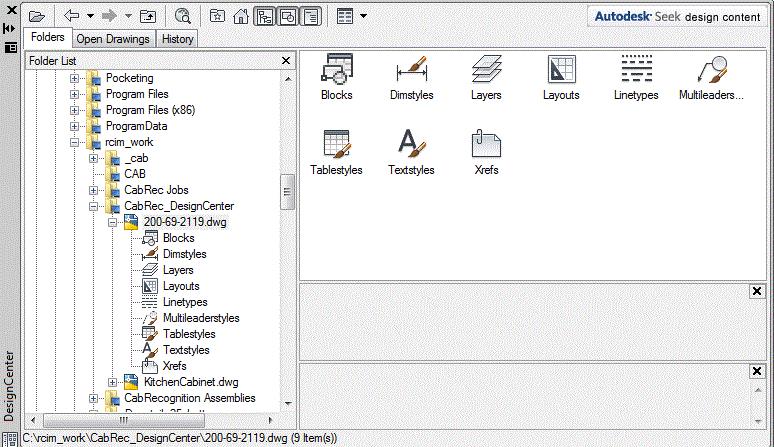Open the Textstyles icon in content pane
This screenshot has width=774, height=447.
pyautogui.click(x=412, y=150)
